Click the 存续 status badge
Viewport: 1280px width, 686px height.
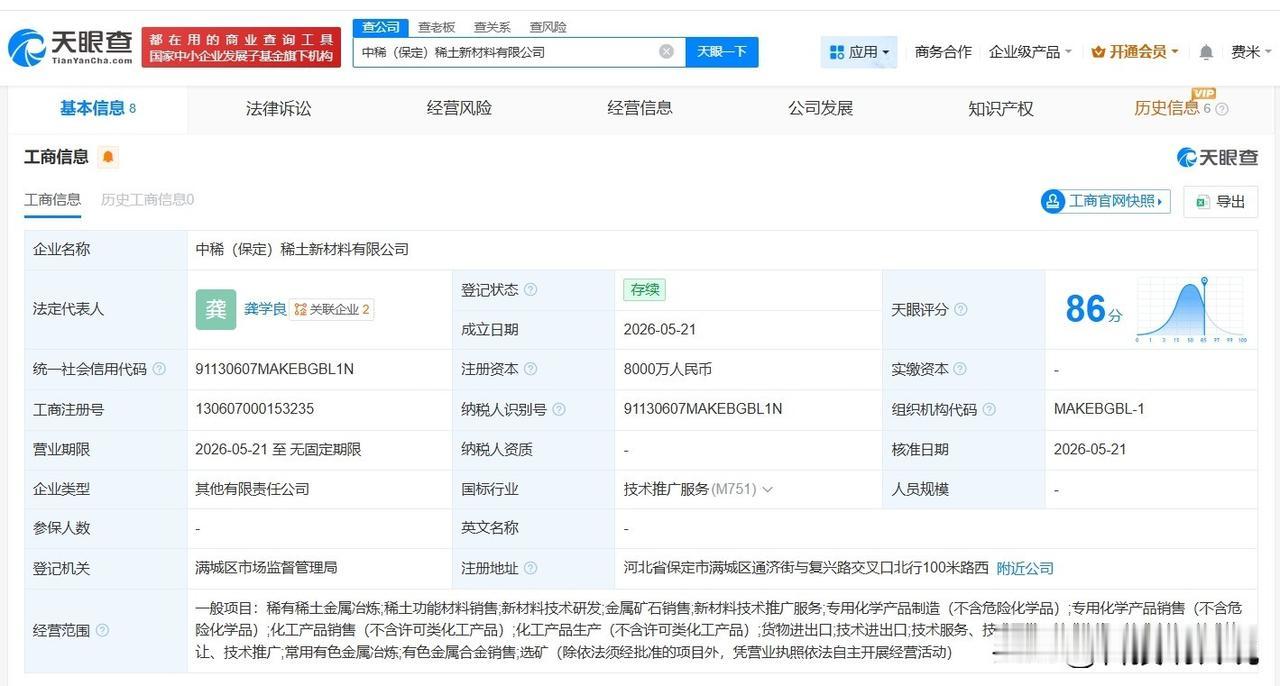pos(644,290)
